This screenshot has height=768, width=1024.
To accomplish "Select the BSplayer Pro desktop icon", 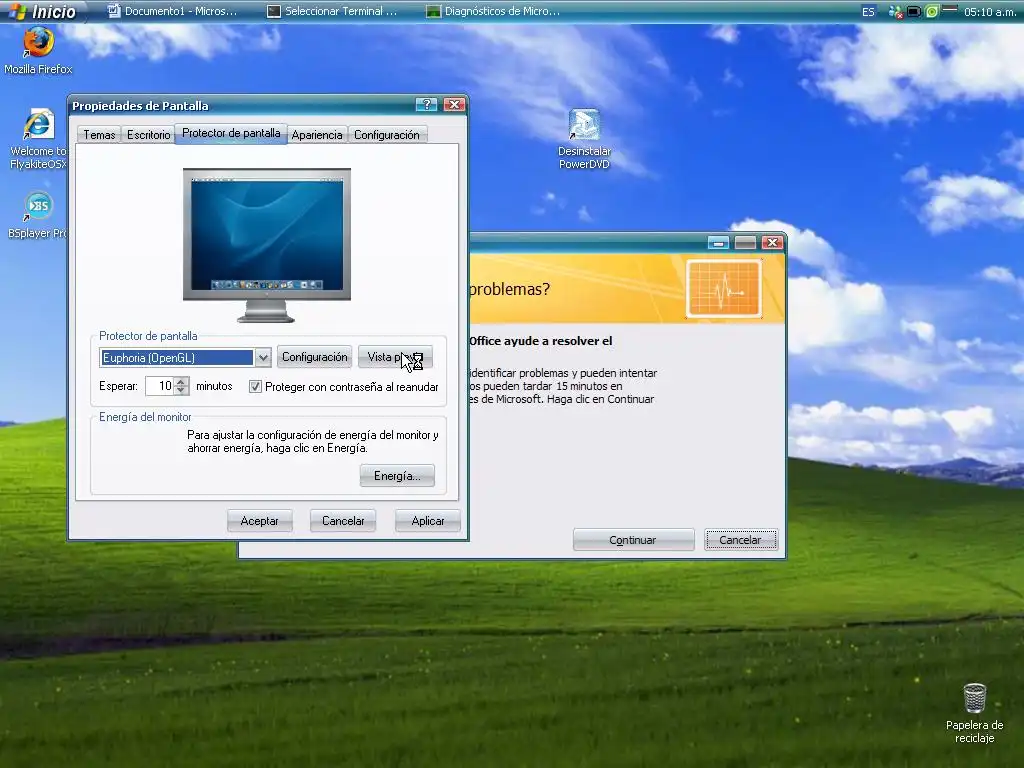I will (37, 215).
